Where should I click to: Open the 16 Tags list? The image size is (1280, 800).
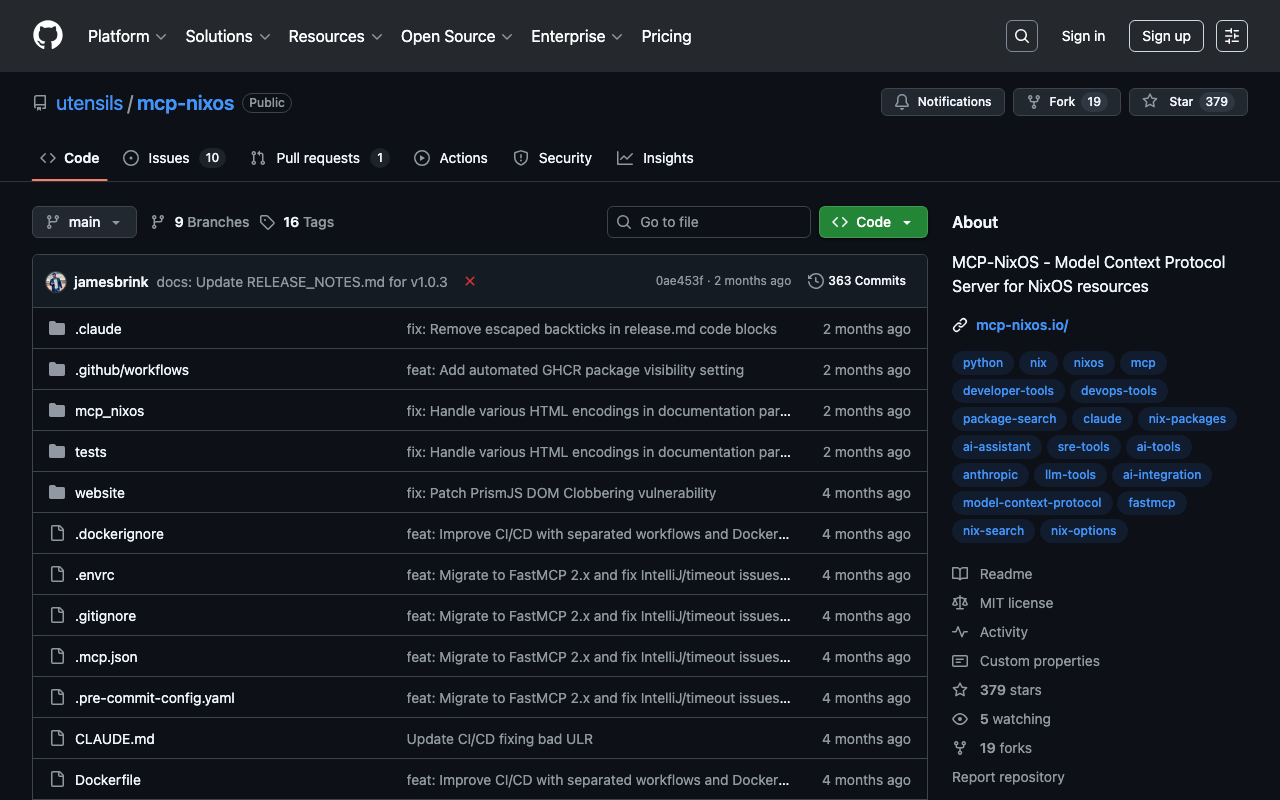[x=297, y=222]
